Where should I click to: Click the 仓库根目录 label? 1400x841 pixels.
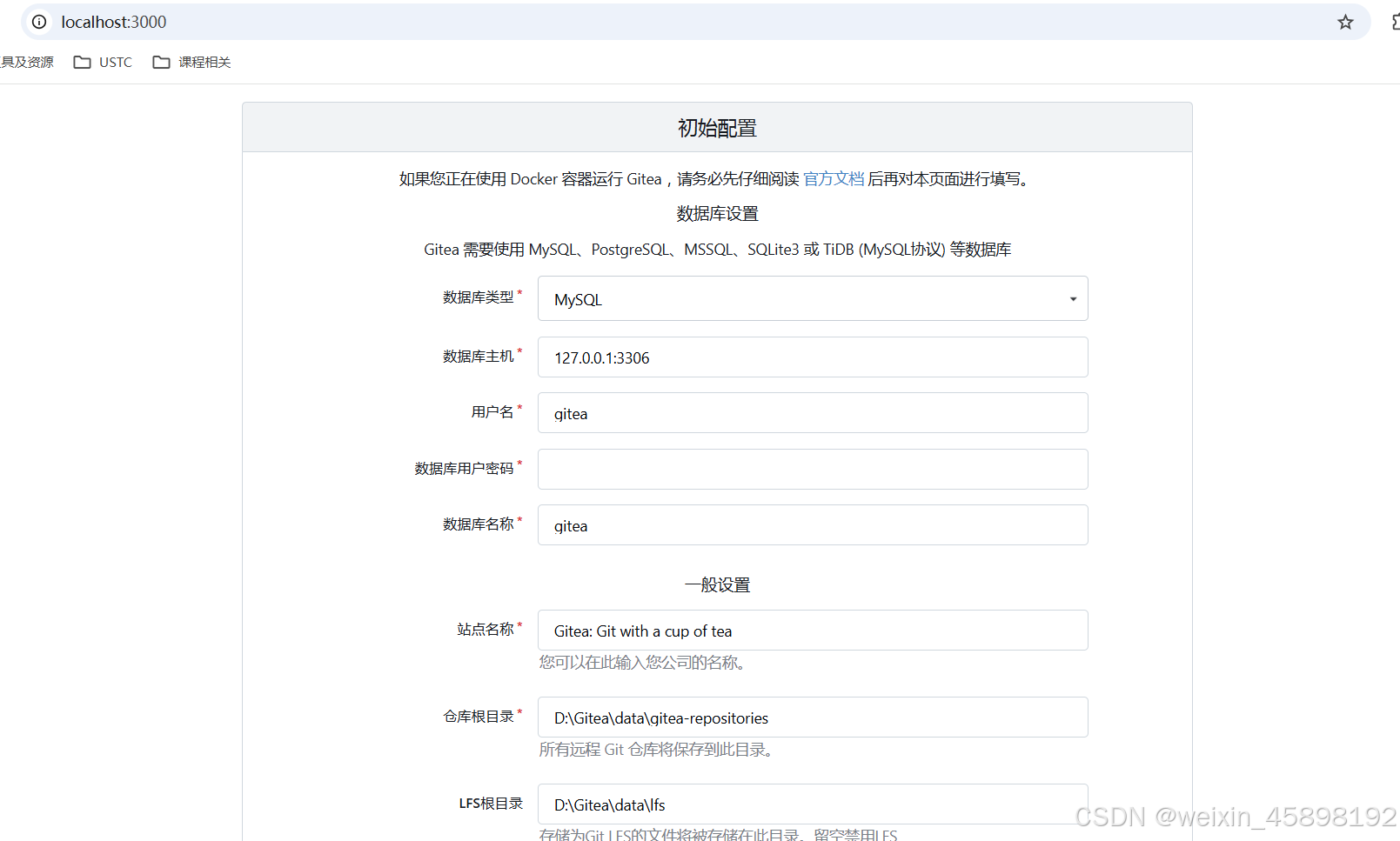click(x=479, y=716)
